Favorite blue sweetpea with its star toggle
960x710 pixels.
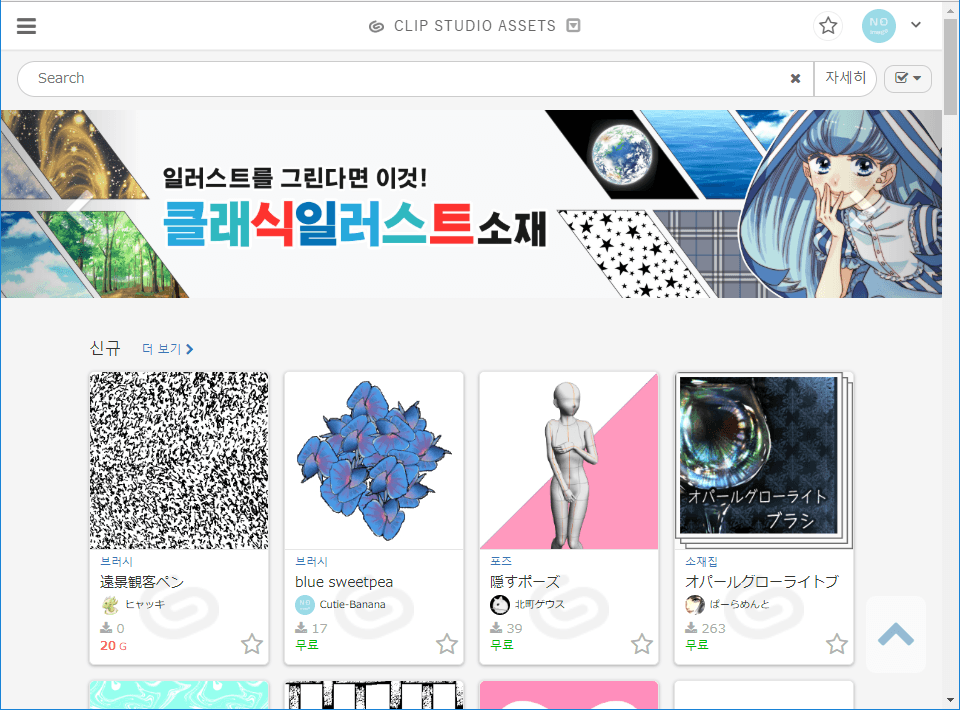pyautogui.click(x=446, y=645)
